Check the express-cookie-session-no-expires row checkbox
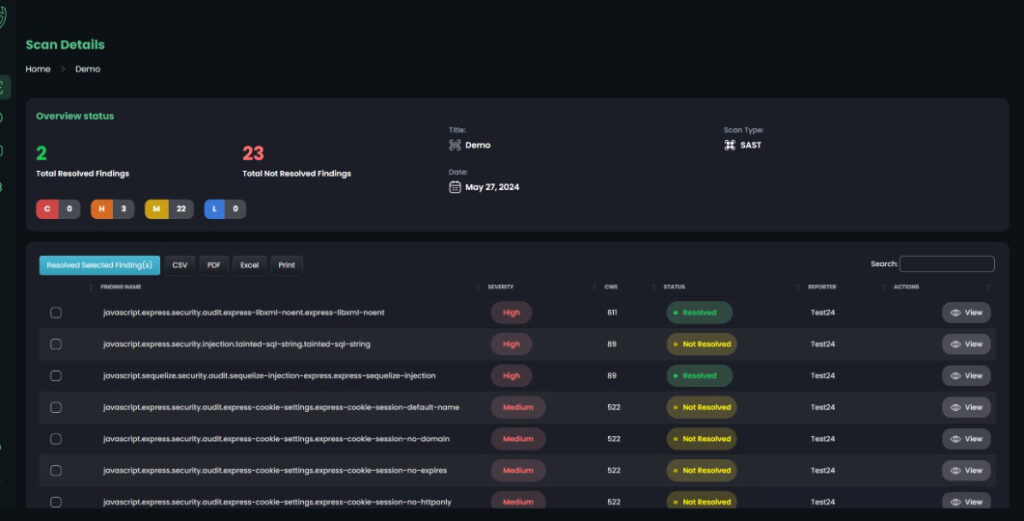Screen dimensions: 1024x521 coord(56,470)
